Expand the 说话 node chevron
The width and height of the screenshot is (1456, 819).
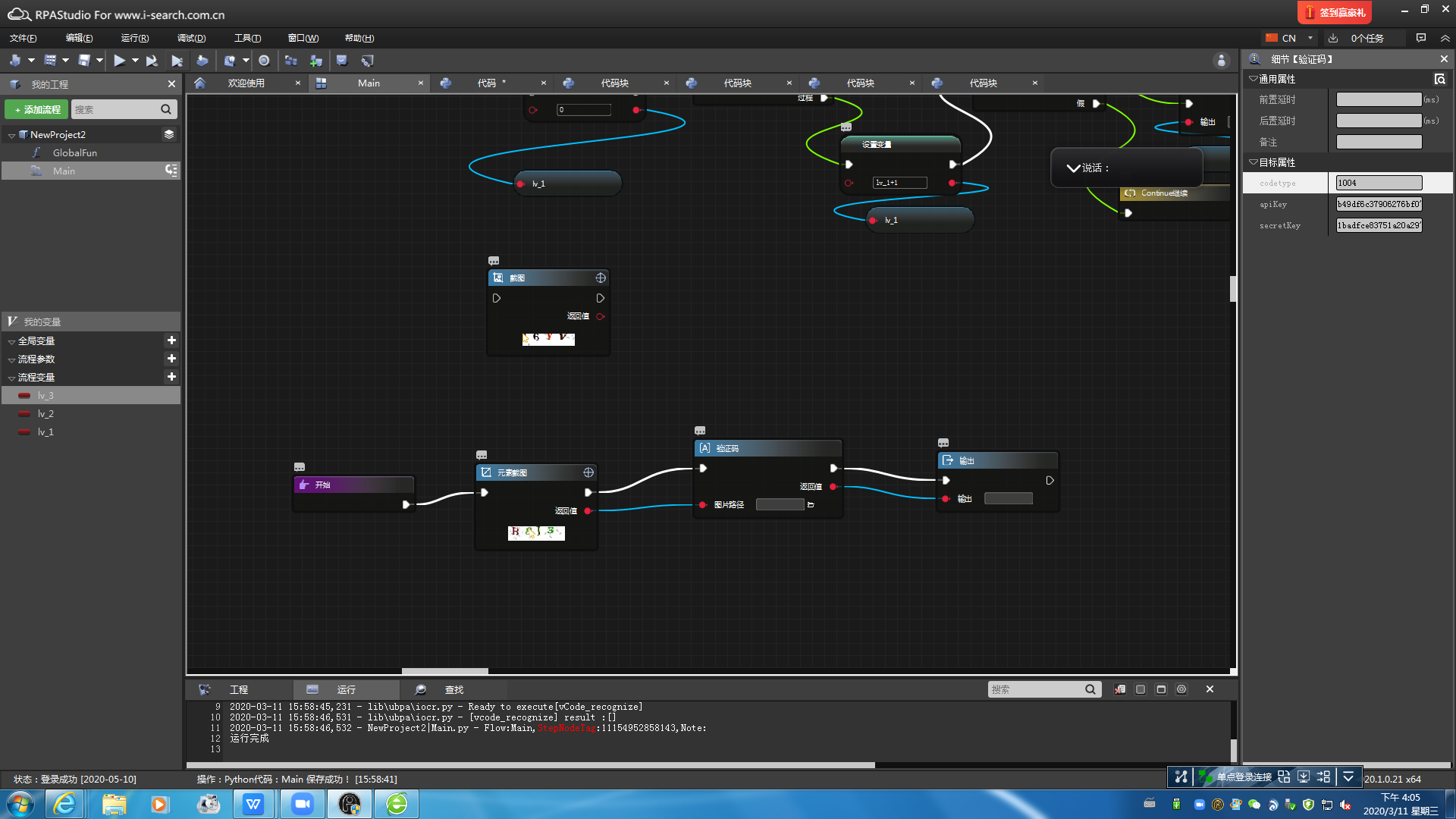coord(1073,168)
